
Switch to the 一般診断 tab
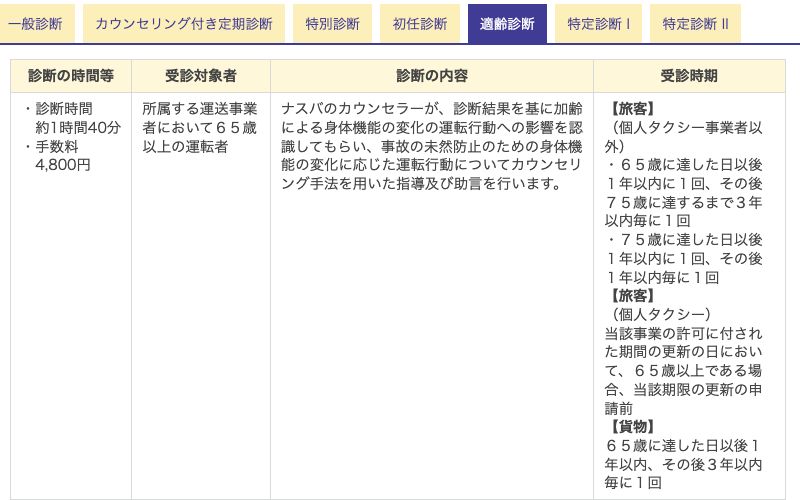point(36,23)
